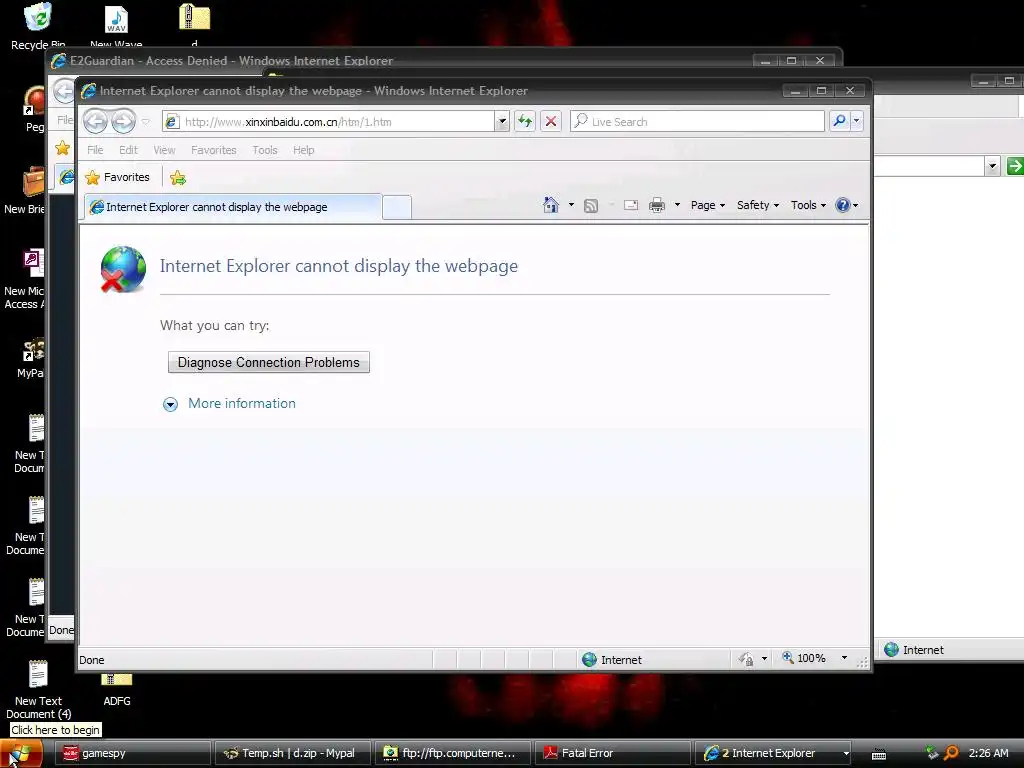Open the Safety command bar menu

(x=758, y=205)
